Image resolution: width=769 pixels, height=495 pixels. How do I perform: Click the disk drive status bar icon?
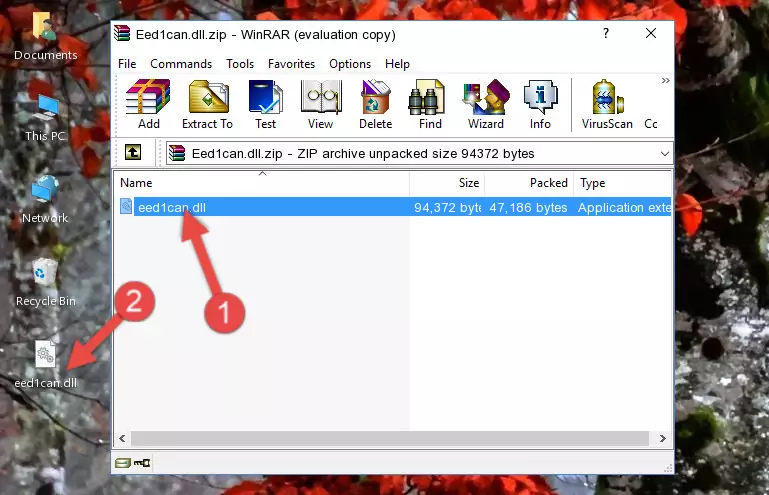pos(123,463)
